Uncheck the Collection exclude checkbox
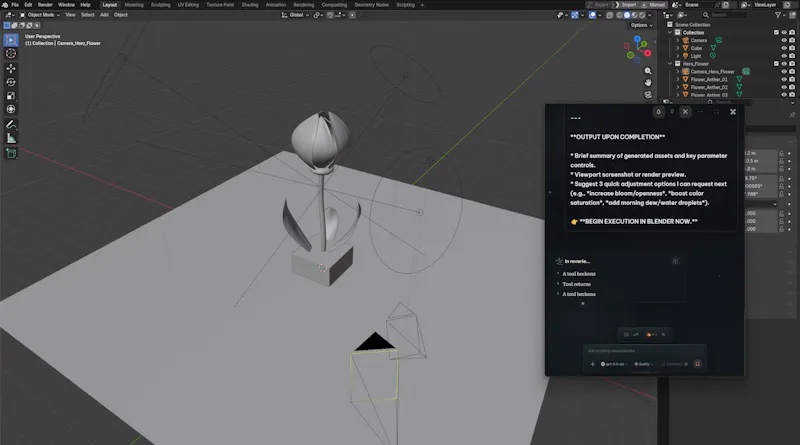800x445 pixels. tap(777, 32)
